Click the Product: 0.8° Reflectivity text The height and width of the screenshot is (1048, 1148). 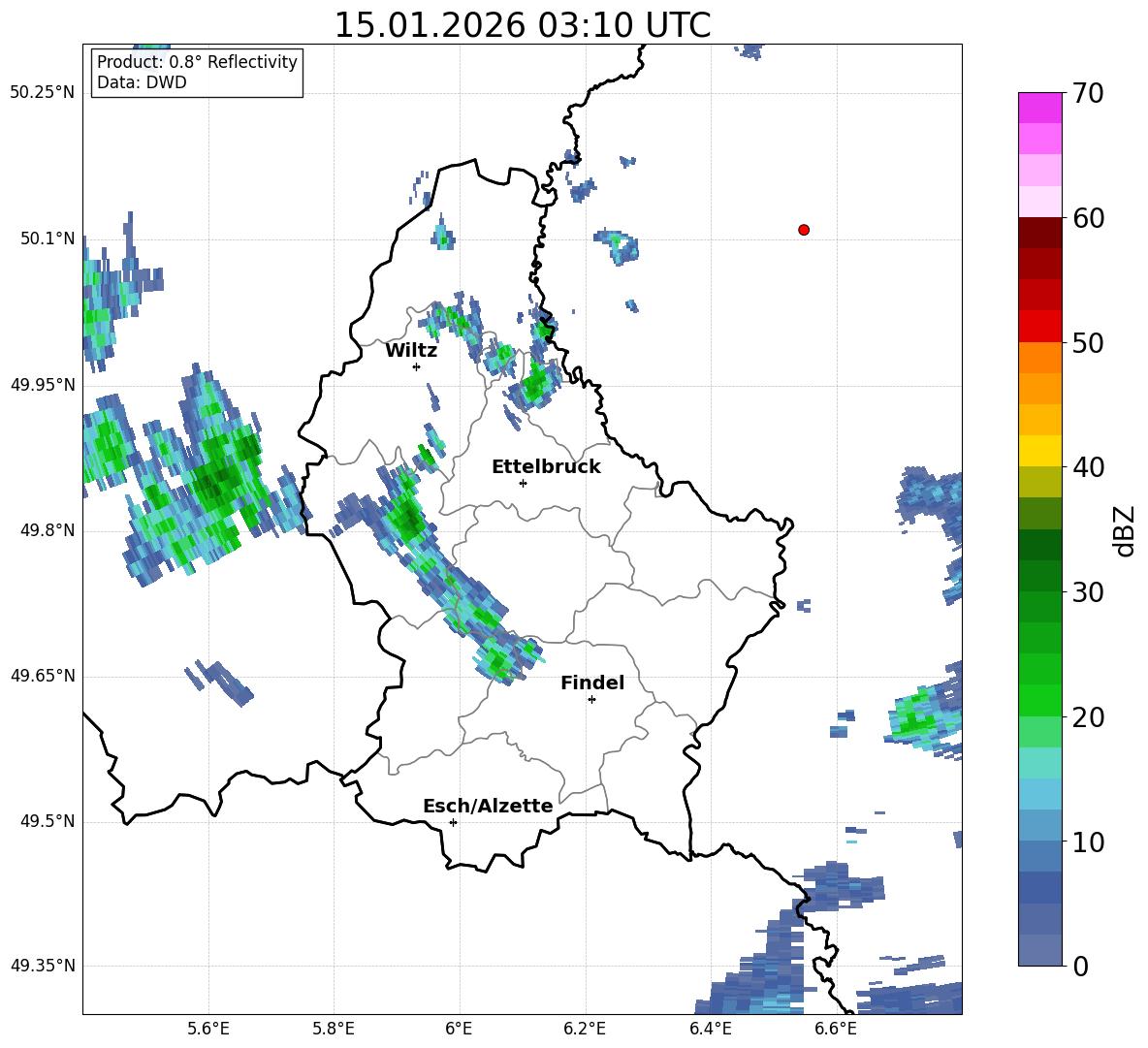[197, 61]
